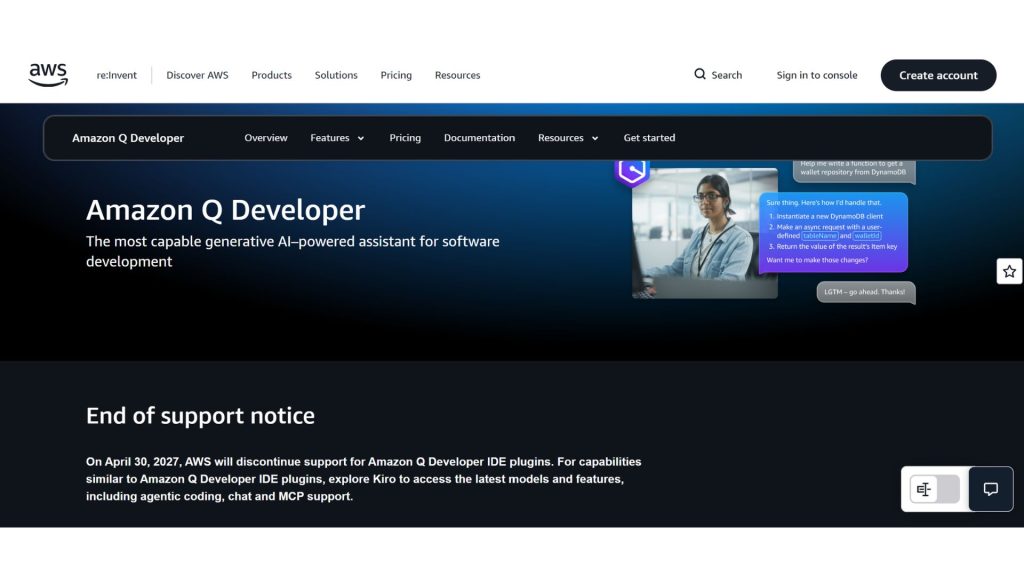Open Resources in the top AWS navigation
Screen dimensions: 1024x576
pos(458,75)
